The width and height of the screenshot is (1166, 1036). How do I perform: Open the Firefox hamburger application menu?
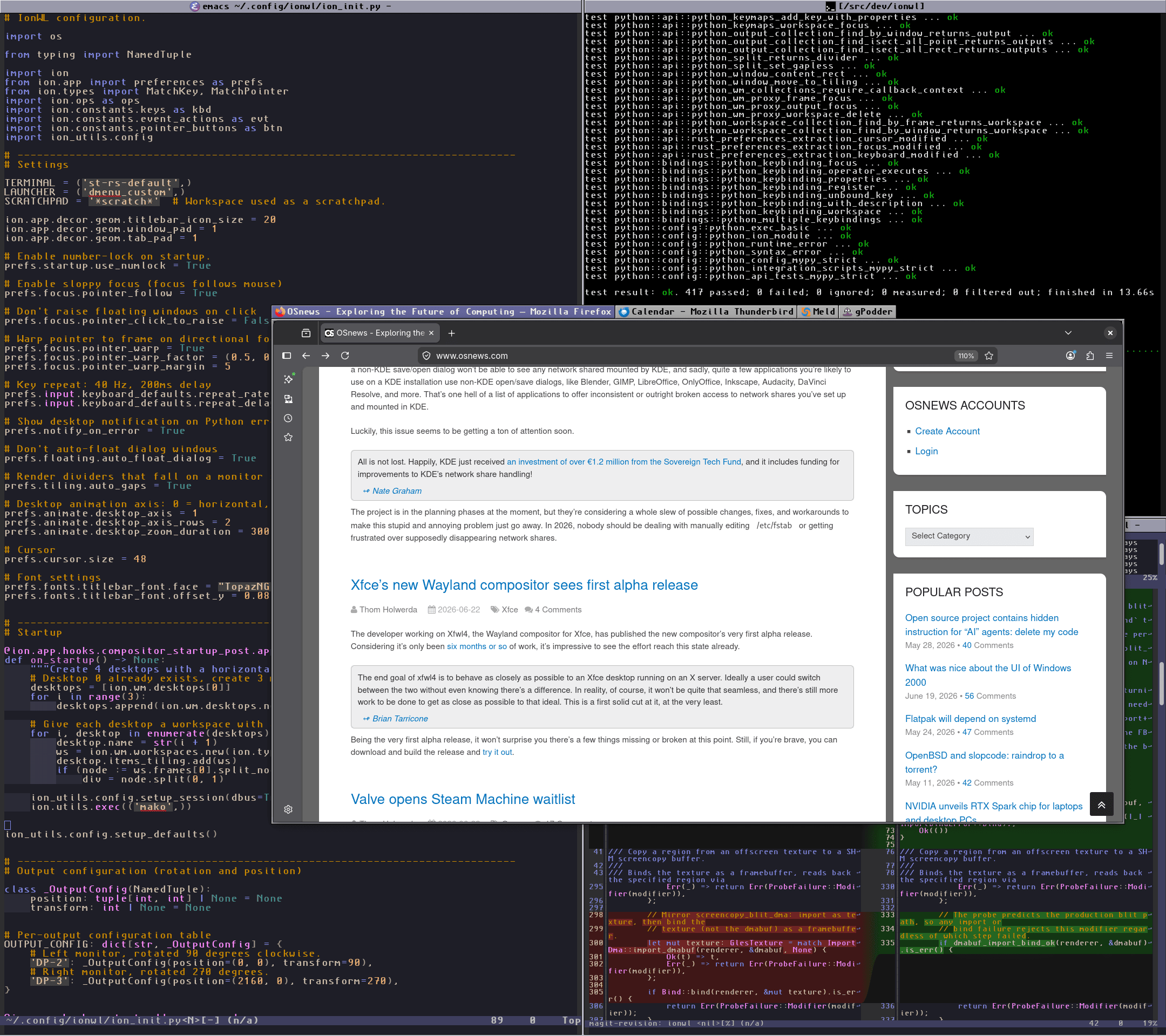(1109, 356)
